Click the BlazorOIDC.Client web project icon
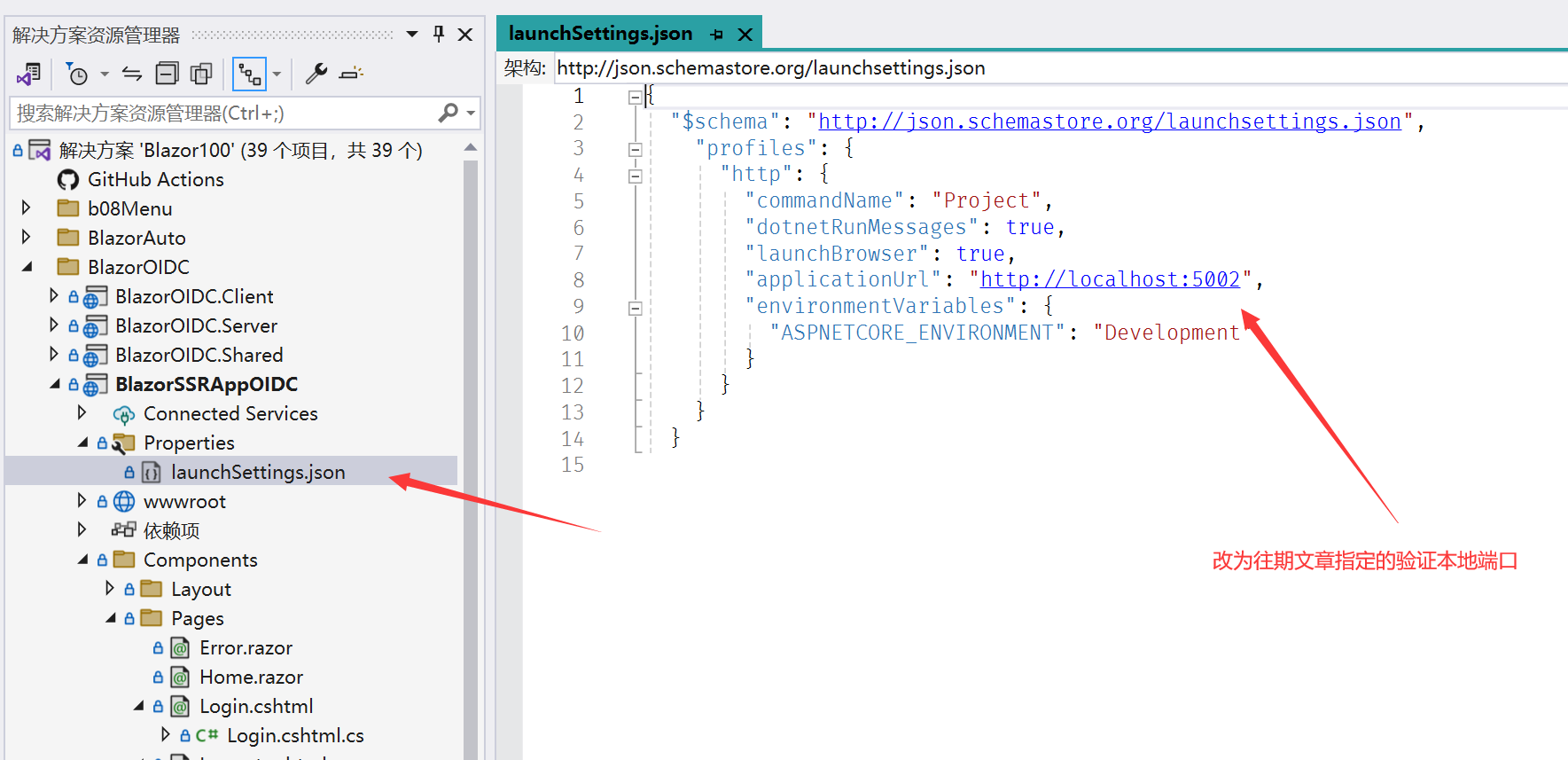Screen dimensions: 1568x760 point(95,297)
